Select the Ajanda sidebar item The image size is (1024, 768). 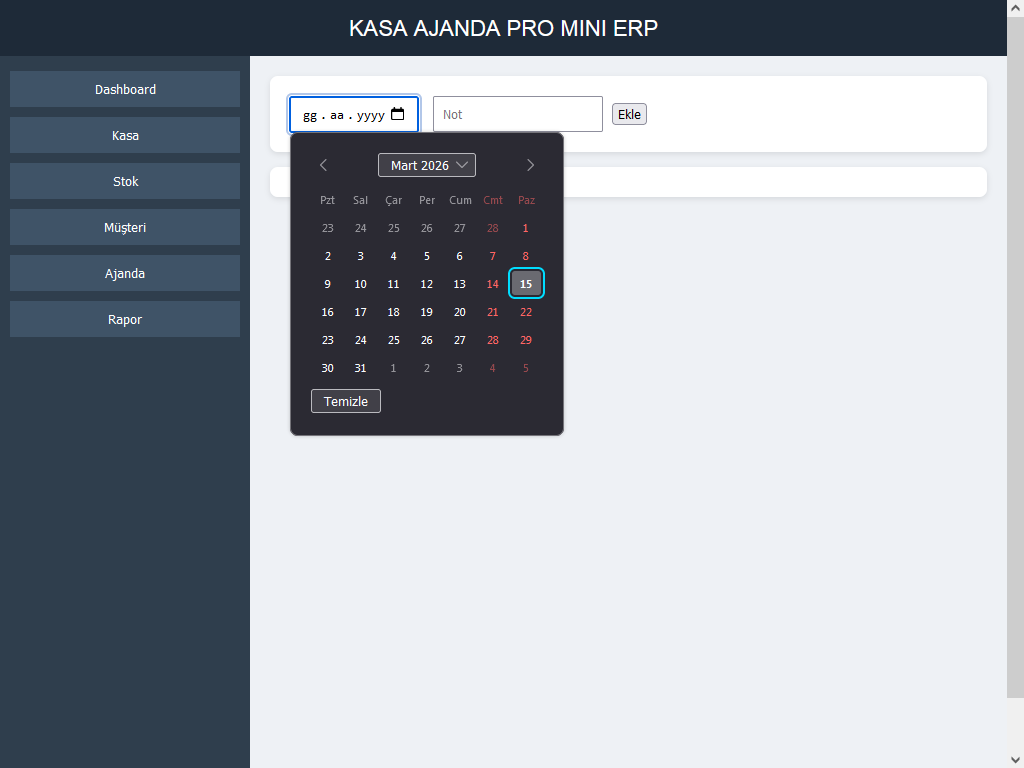[x=125, y=273]
